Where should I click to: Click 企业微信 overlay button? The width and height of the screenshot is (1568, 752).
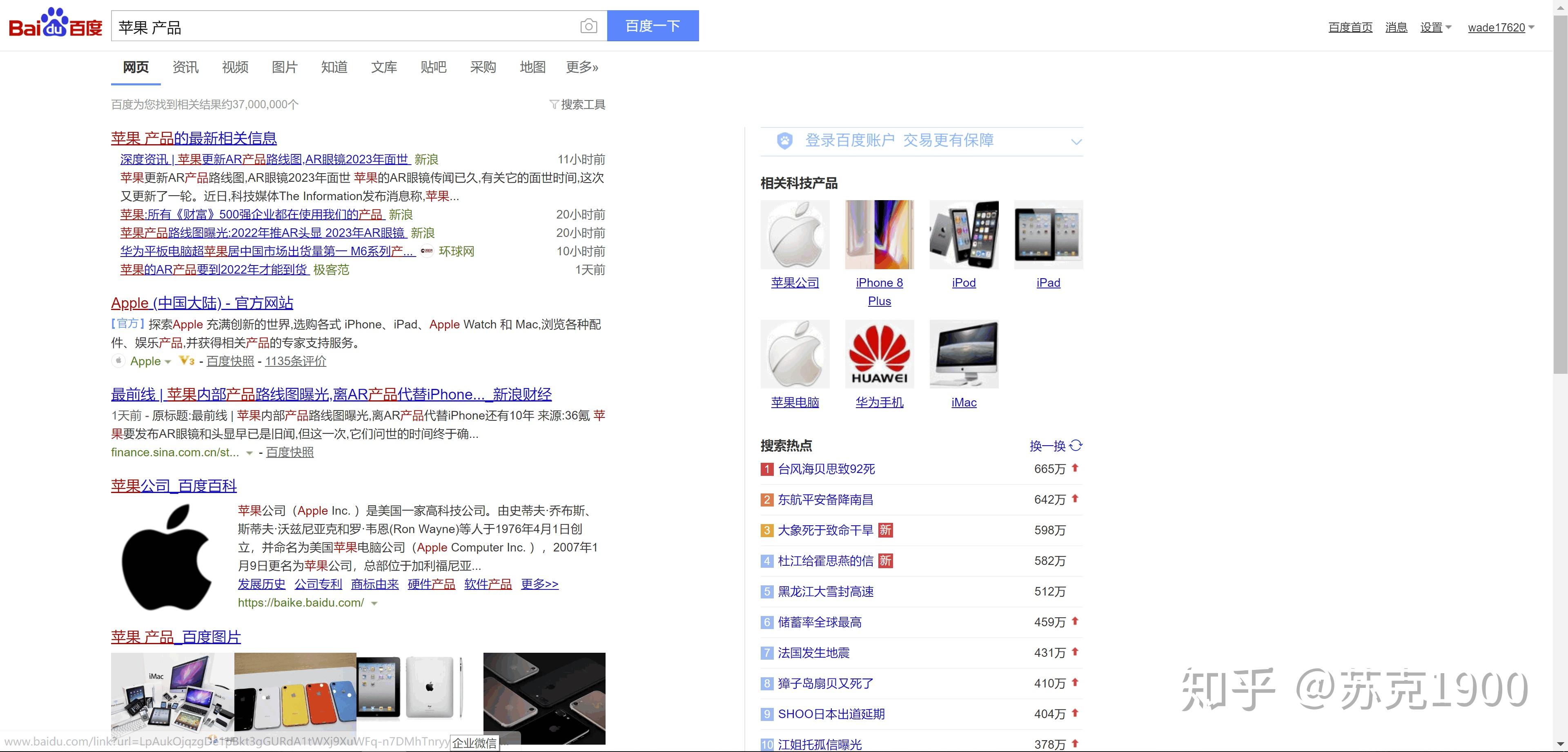coord(475,743)
